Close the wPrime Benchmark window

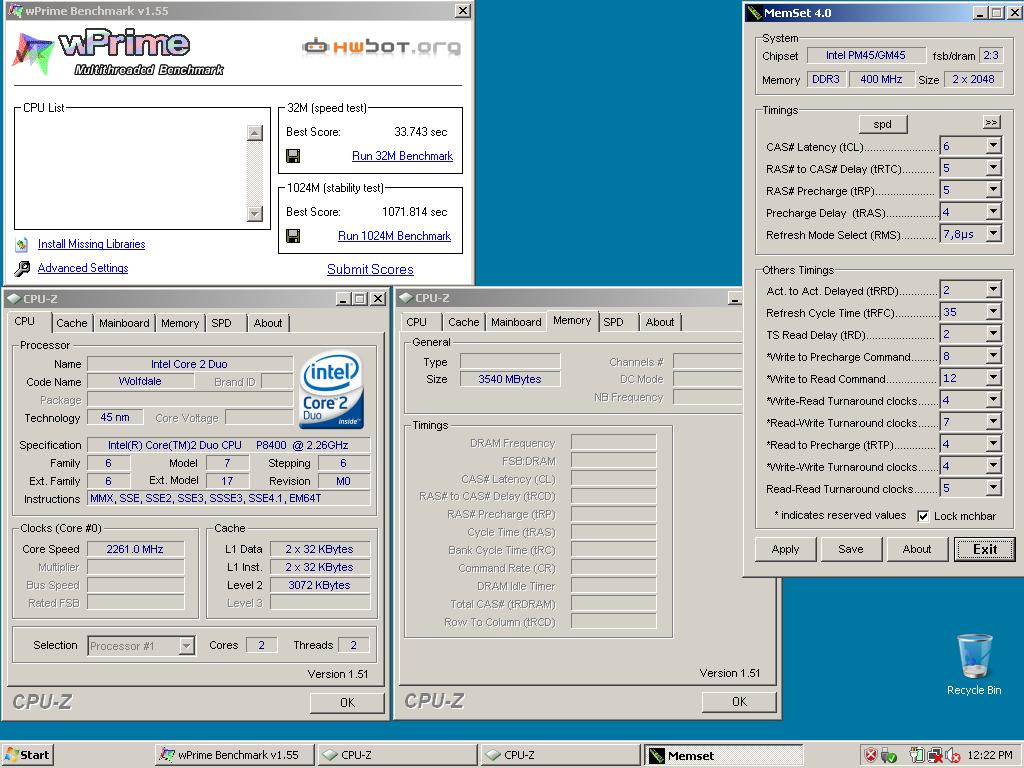462,10
